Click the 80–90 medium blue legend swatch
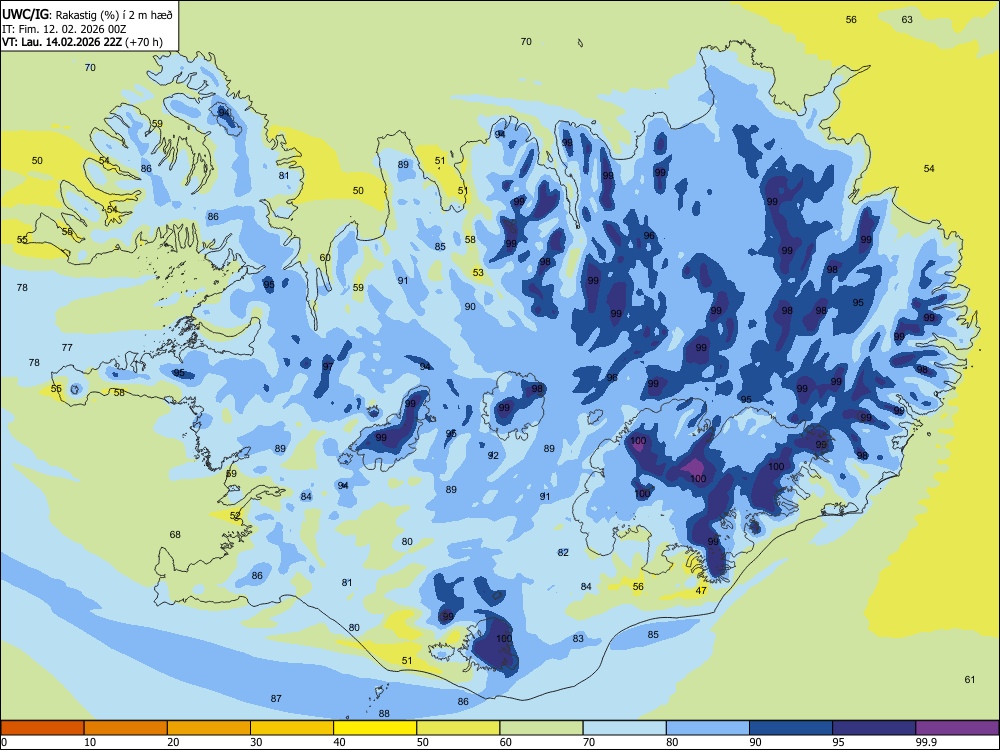 click(708, 728)
